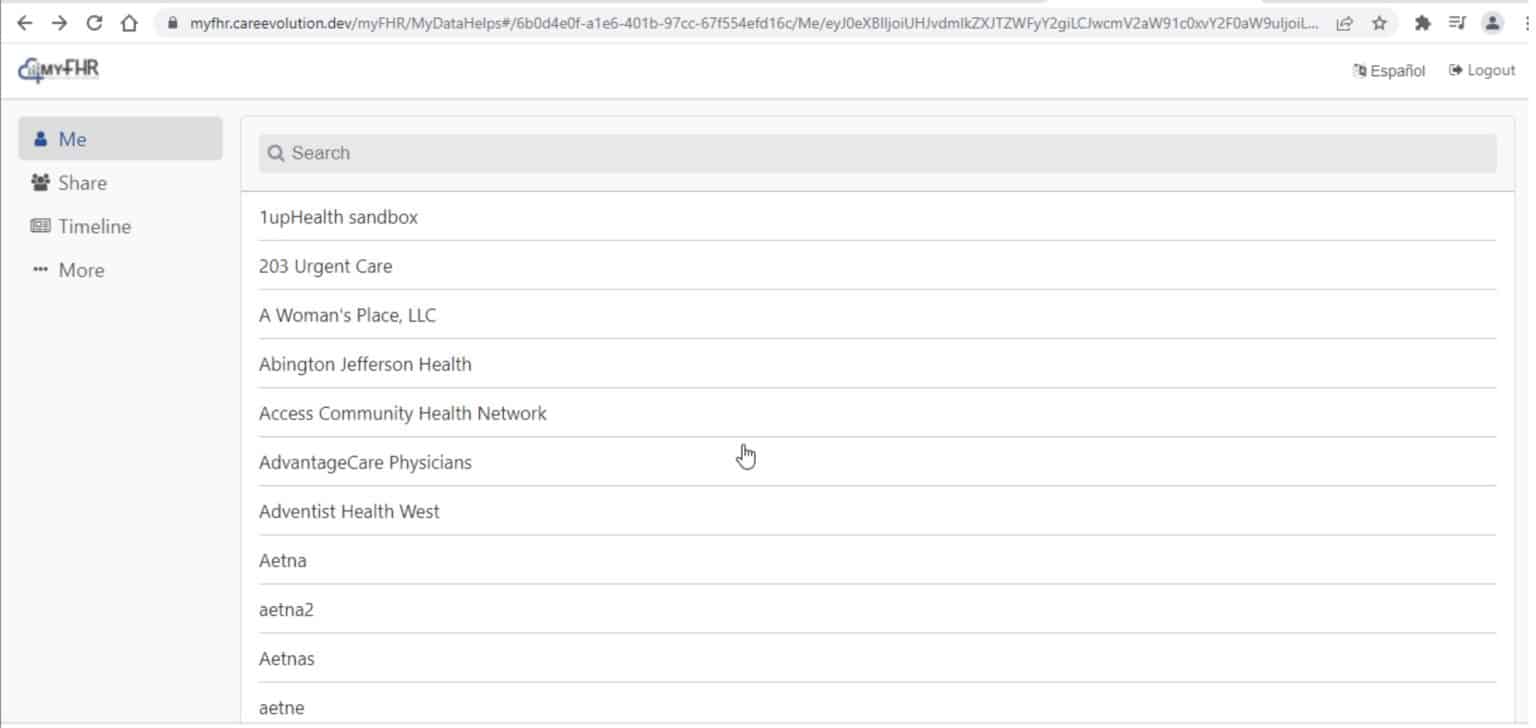Select 1upHealth sandbox provider

[877, 217]
